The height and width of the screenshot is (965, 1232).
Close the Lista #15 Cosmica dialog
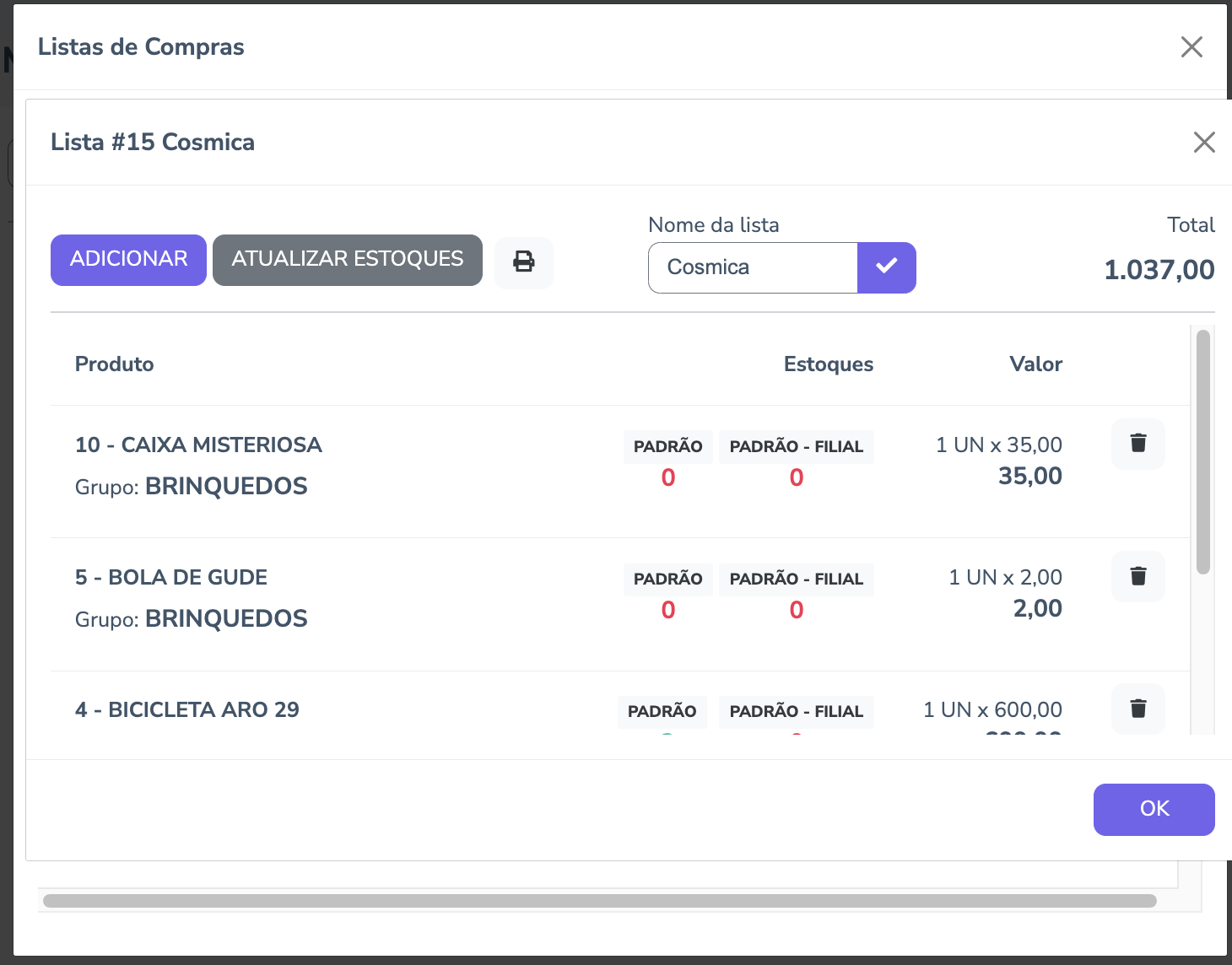coord(1203,143)
